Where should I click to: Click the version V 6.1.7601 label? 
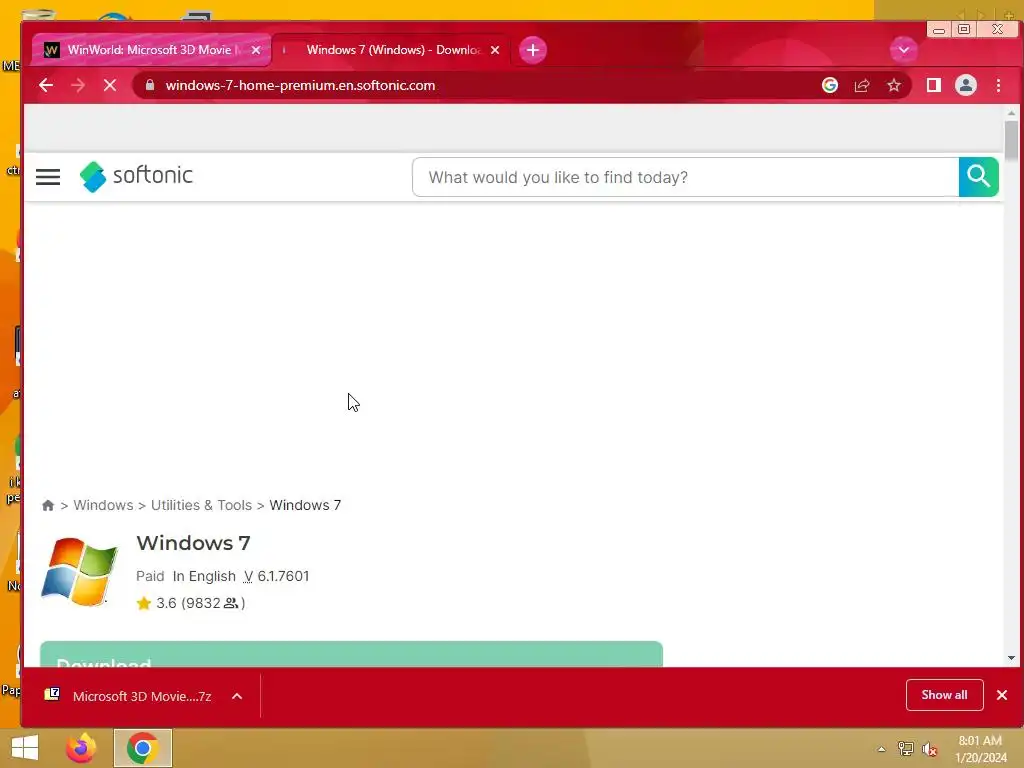tap(276, 577)
